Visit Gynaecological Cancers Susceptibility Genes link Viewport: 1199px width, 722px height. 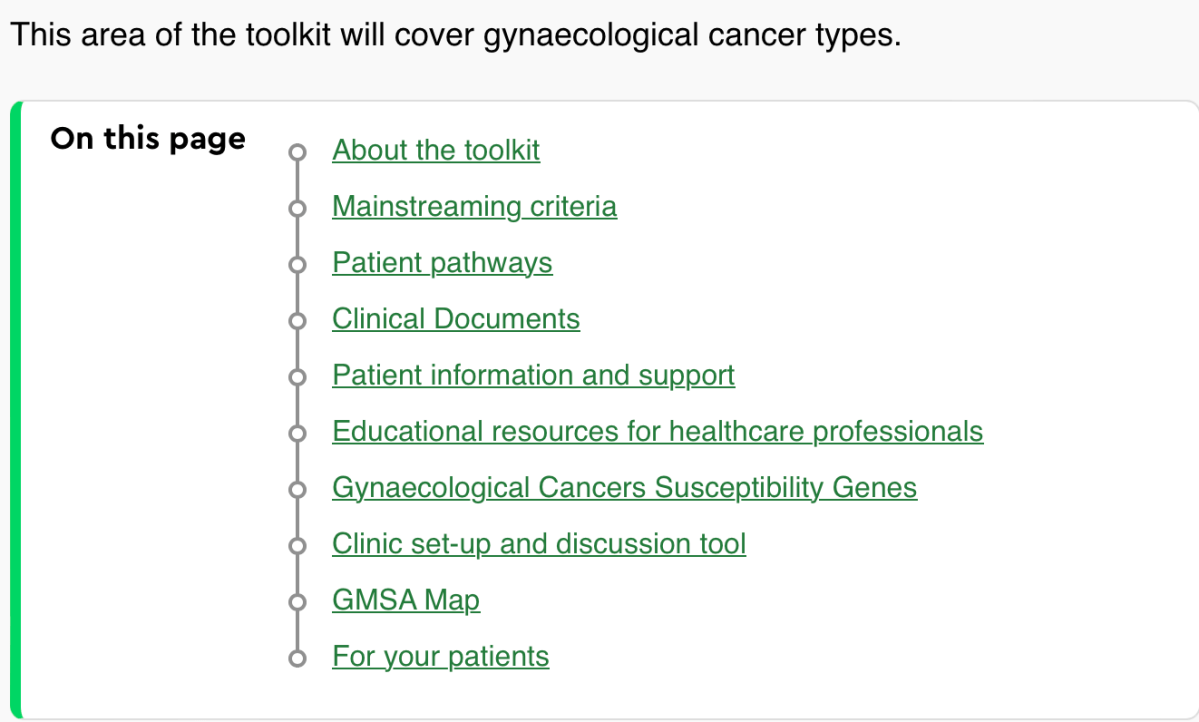pyautogui.click(x=624, y=488)
